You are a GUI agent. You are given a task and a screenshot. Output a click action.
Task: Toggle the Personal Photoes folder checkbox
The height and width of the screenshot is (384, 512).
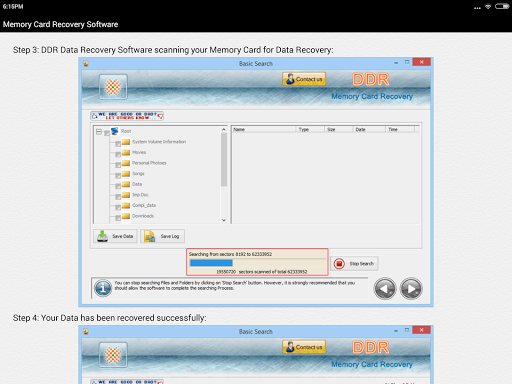coord(118,165)
